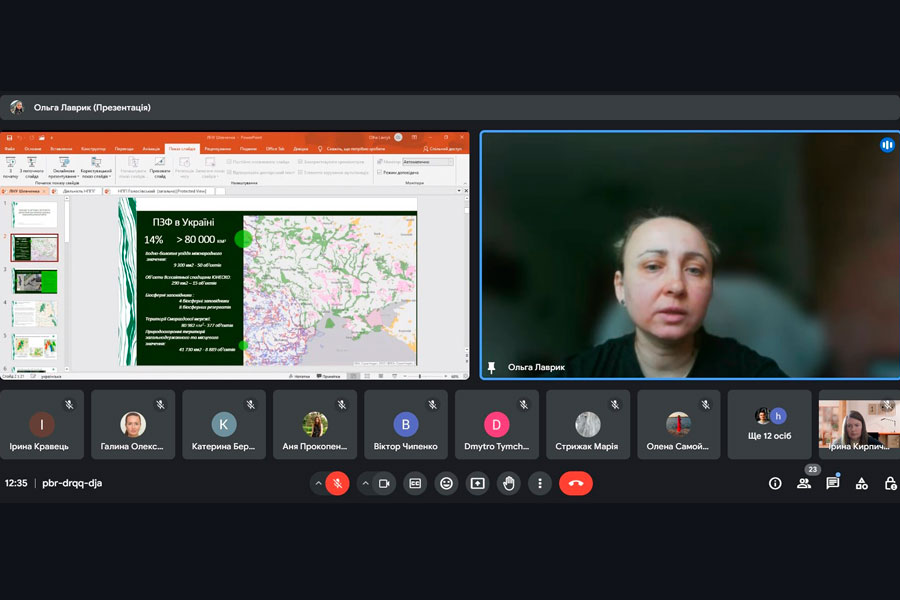Click Ірина Кирпич... video tile
The height and width of the screenshot is (600, 900).
click(859, 424)
